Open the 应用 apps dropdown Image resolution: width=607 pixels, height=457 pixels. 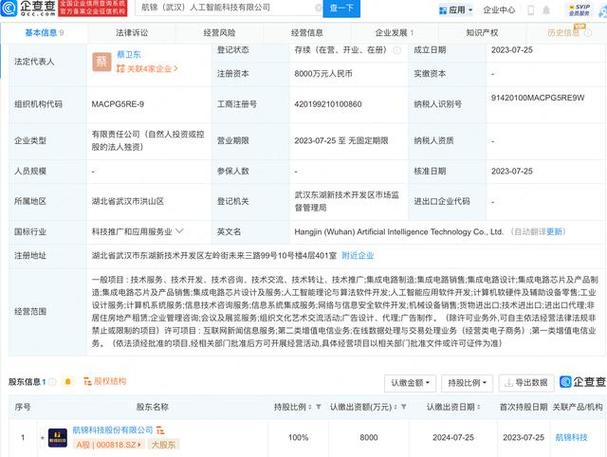(x=456, y=10)
